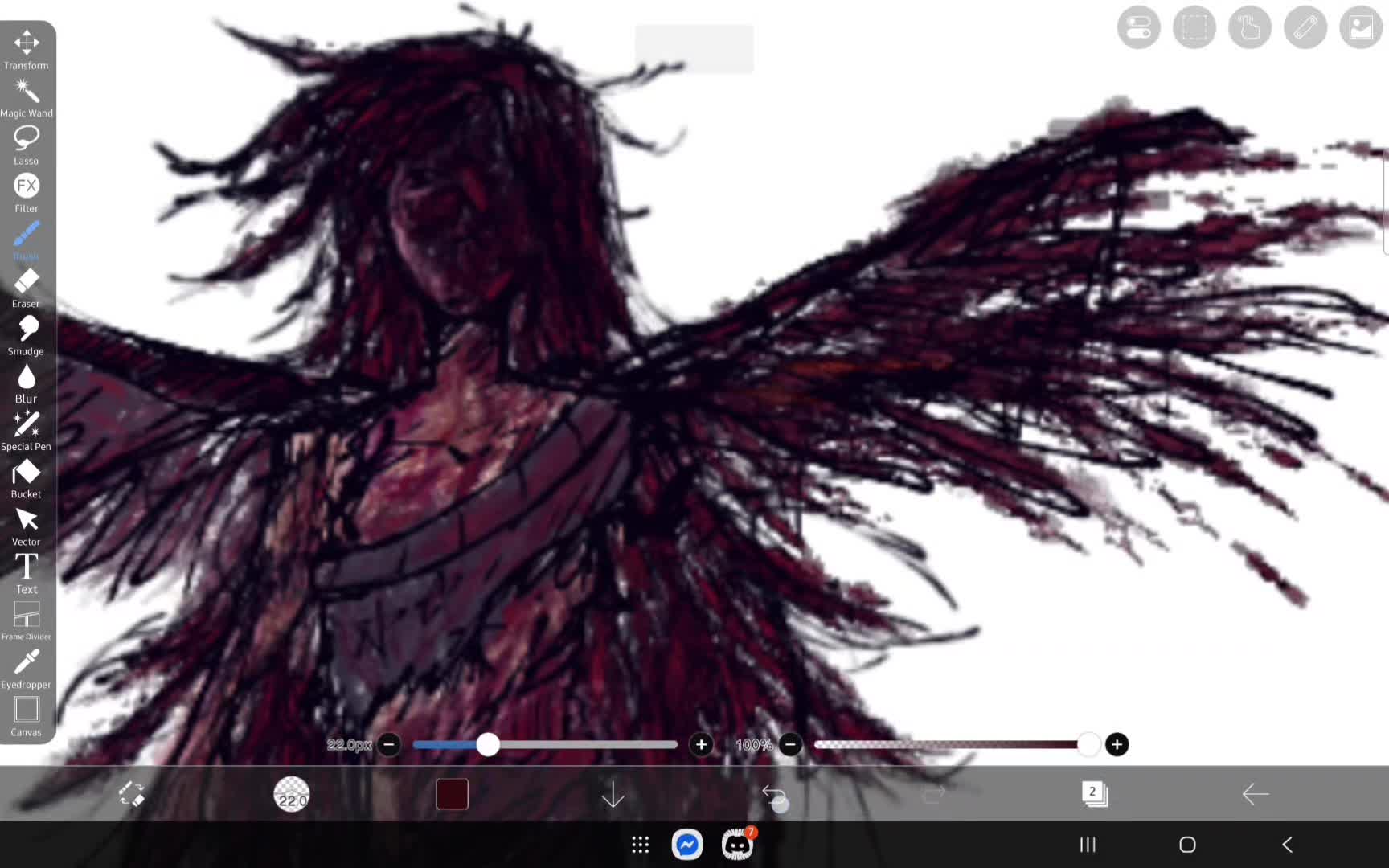Choose the Bucket fill tool

(26, 479)
